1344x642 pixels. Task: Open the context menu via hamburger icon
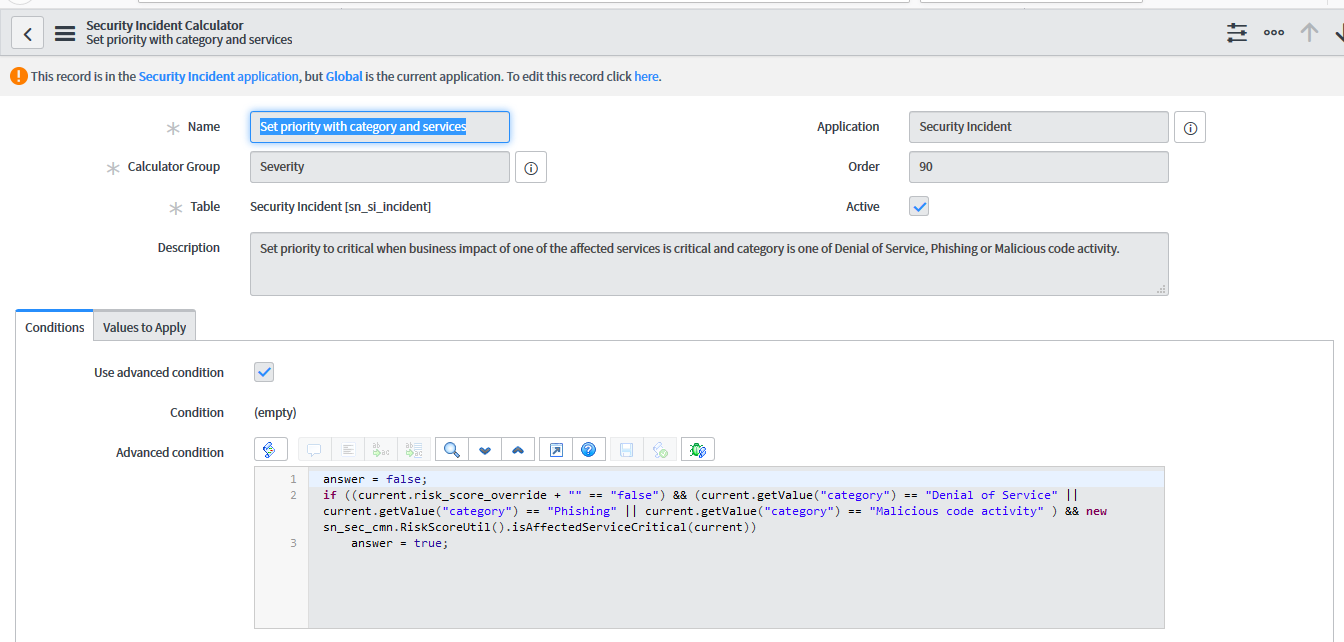(x=64, y=31)
